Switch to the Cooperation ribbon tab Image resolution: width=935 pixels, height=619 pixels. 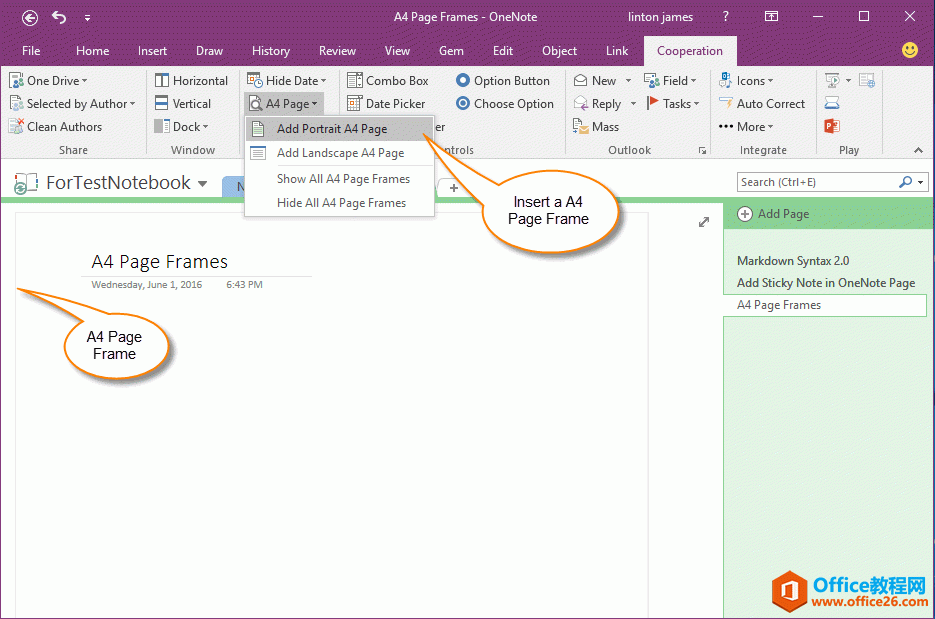690,51
